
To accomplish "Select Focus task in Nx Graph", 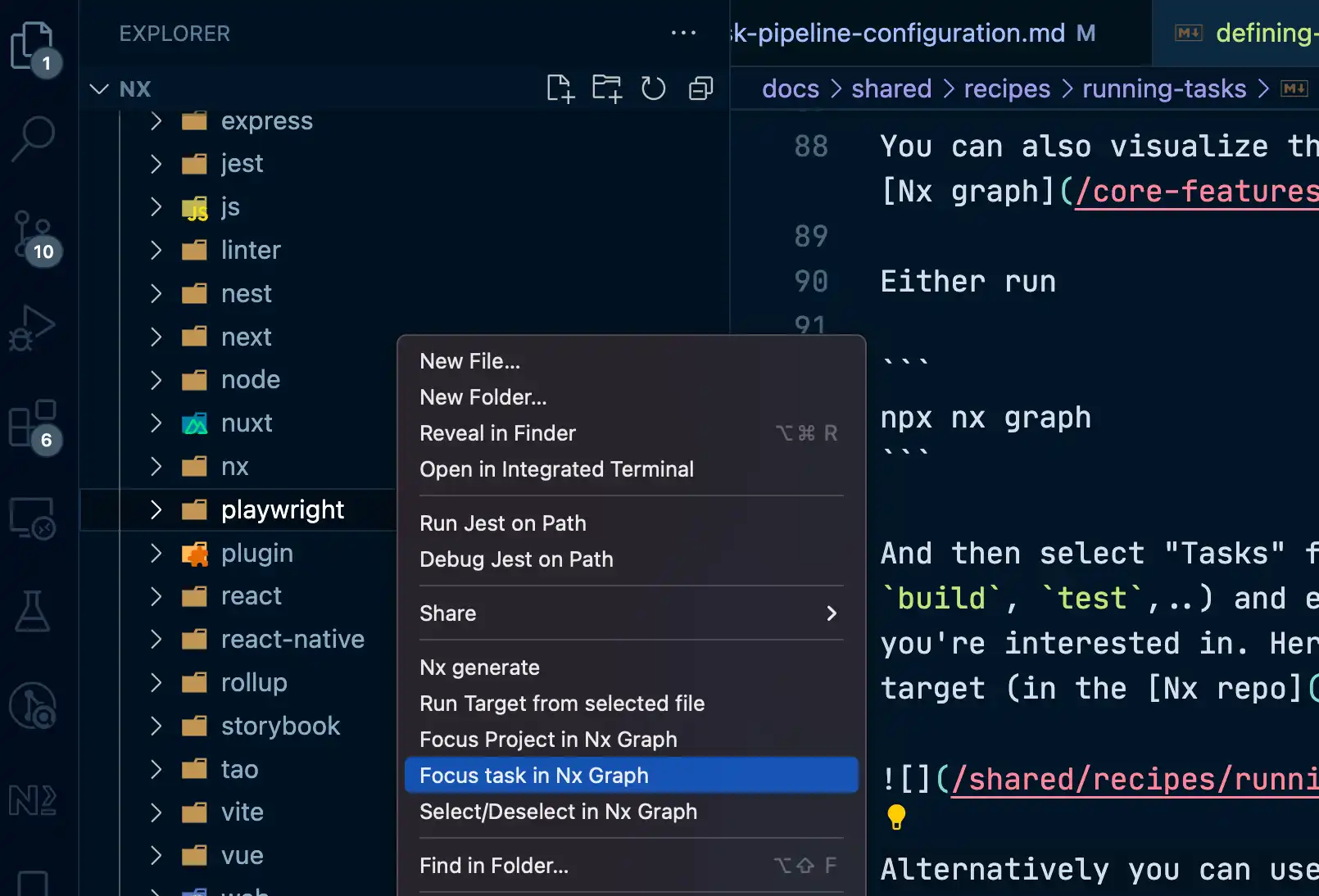I will (534, 776).
